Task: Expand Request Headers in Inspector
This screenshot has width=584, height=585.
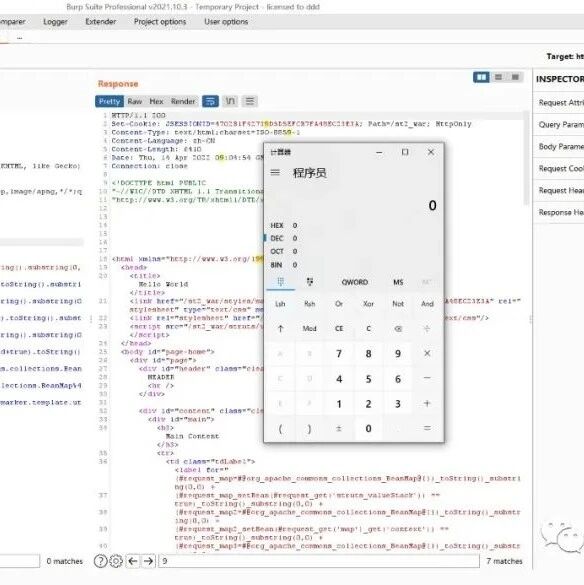Action: tap(561, 190)
